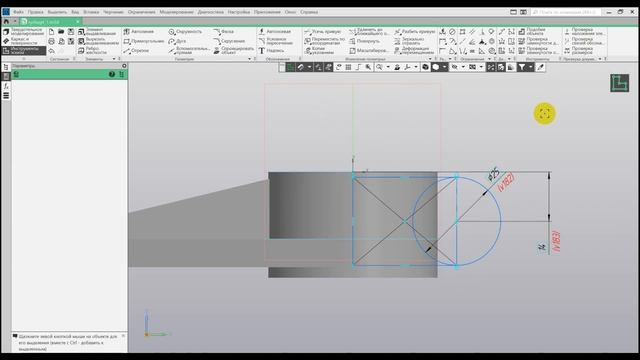Viewport: 640px width, 360px height.
Task: Select the Отрезок line segment tool
Action: pyautogui.click(x=136, y=51)
